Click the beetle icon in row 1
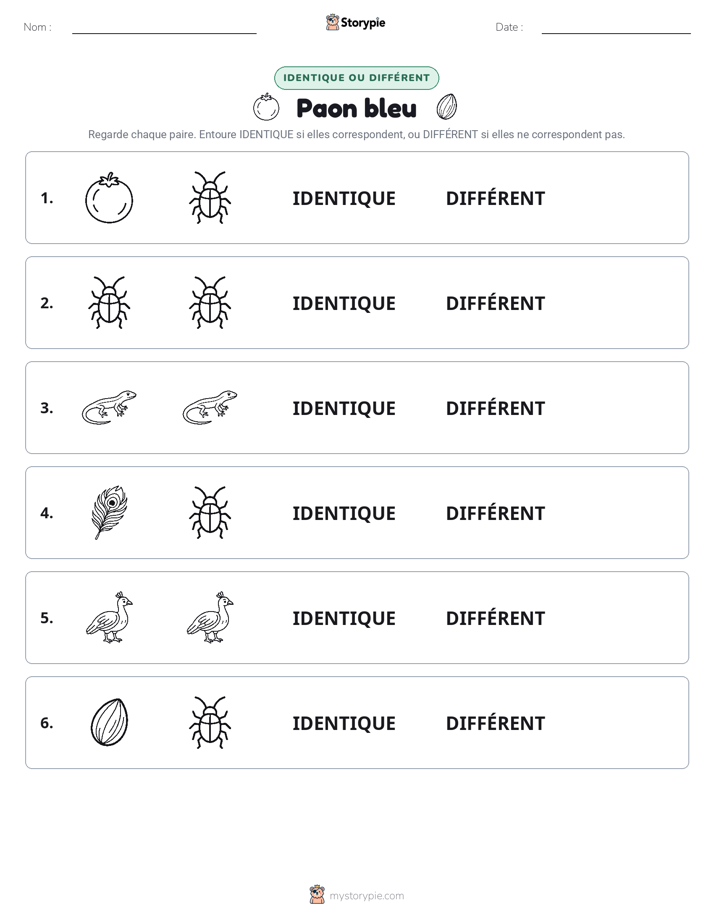Viewport: 714px width, 924px height. (210, 198)
